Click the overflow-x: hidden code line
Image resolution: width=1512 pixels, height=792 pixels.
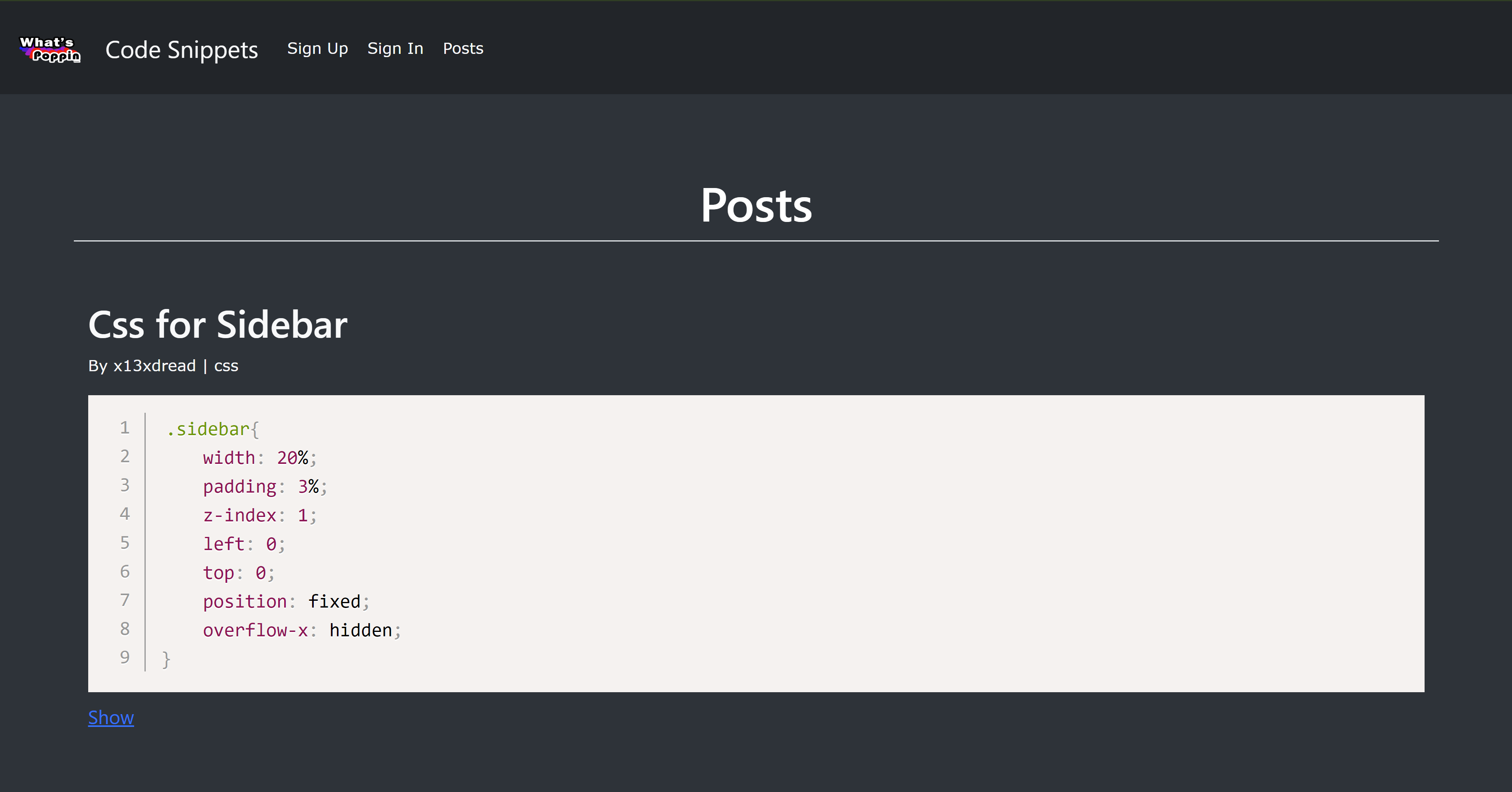coord(301,631)
